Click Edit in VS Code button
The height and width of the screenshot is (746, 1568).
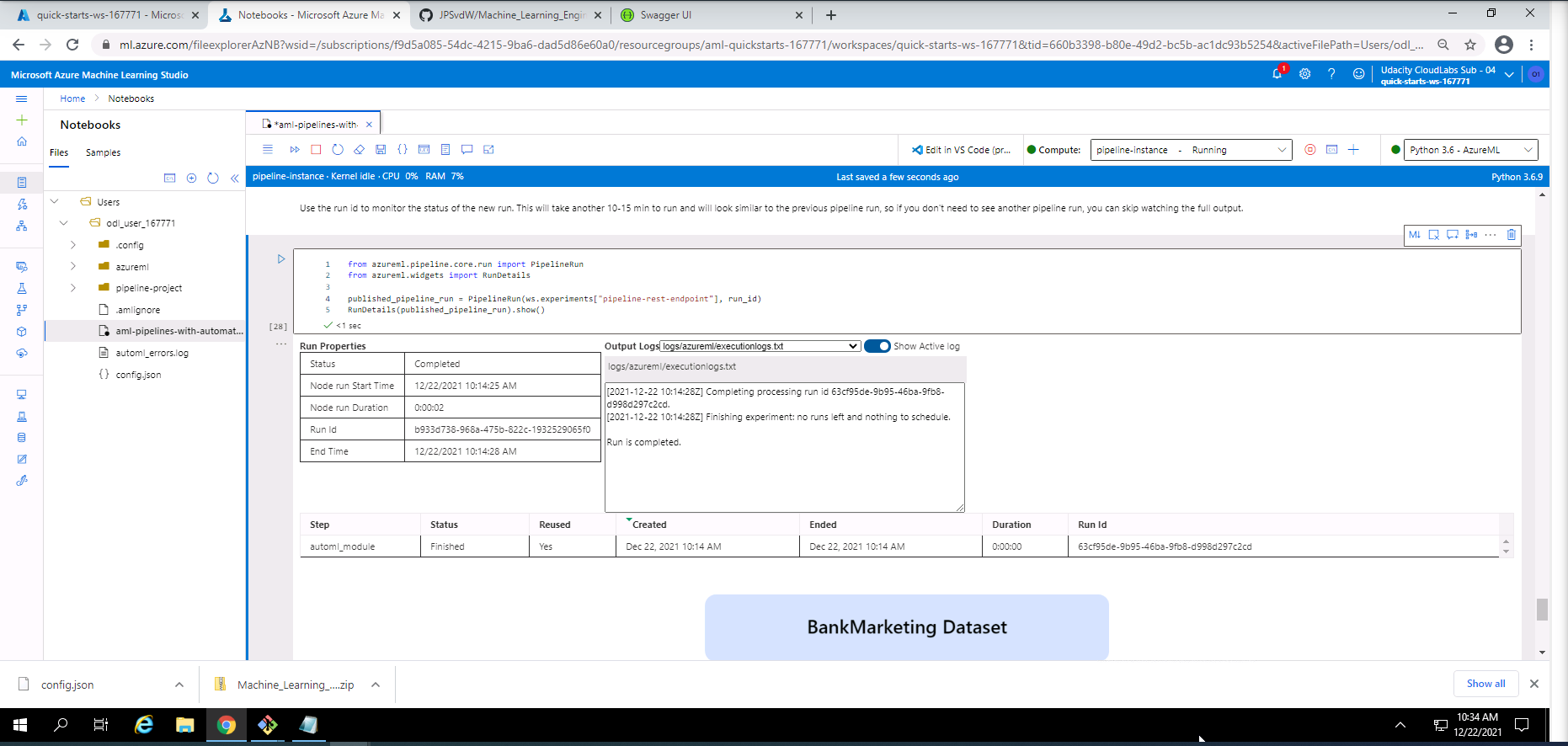pos(961,150)
